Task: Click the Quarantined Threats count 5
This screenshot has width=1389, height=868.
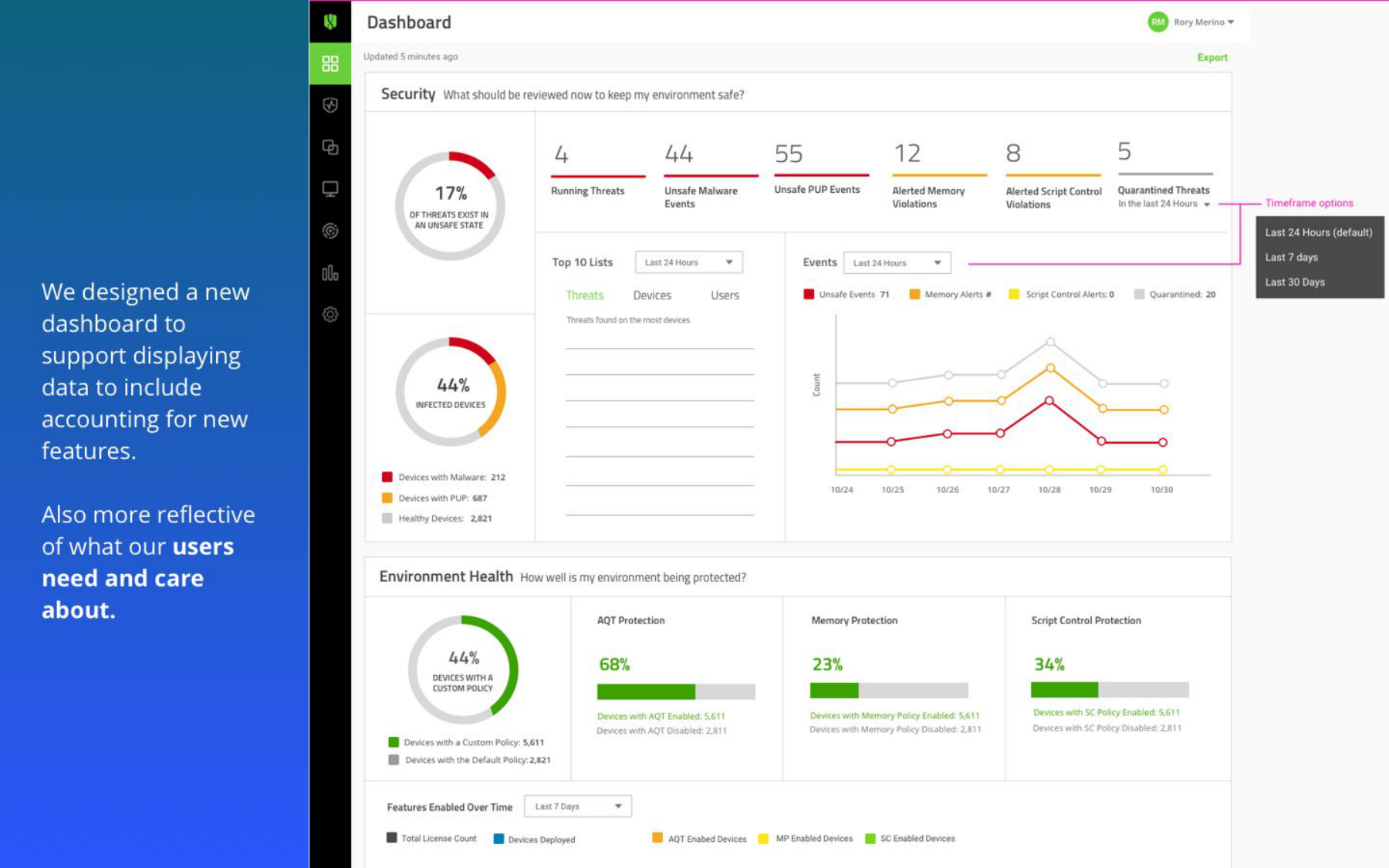Action: pyautogui.click(x=1124, y=152)
